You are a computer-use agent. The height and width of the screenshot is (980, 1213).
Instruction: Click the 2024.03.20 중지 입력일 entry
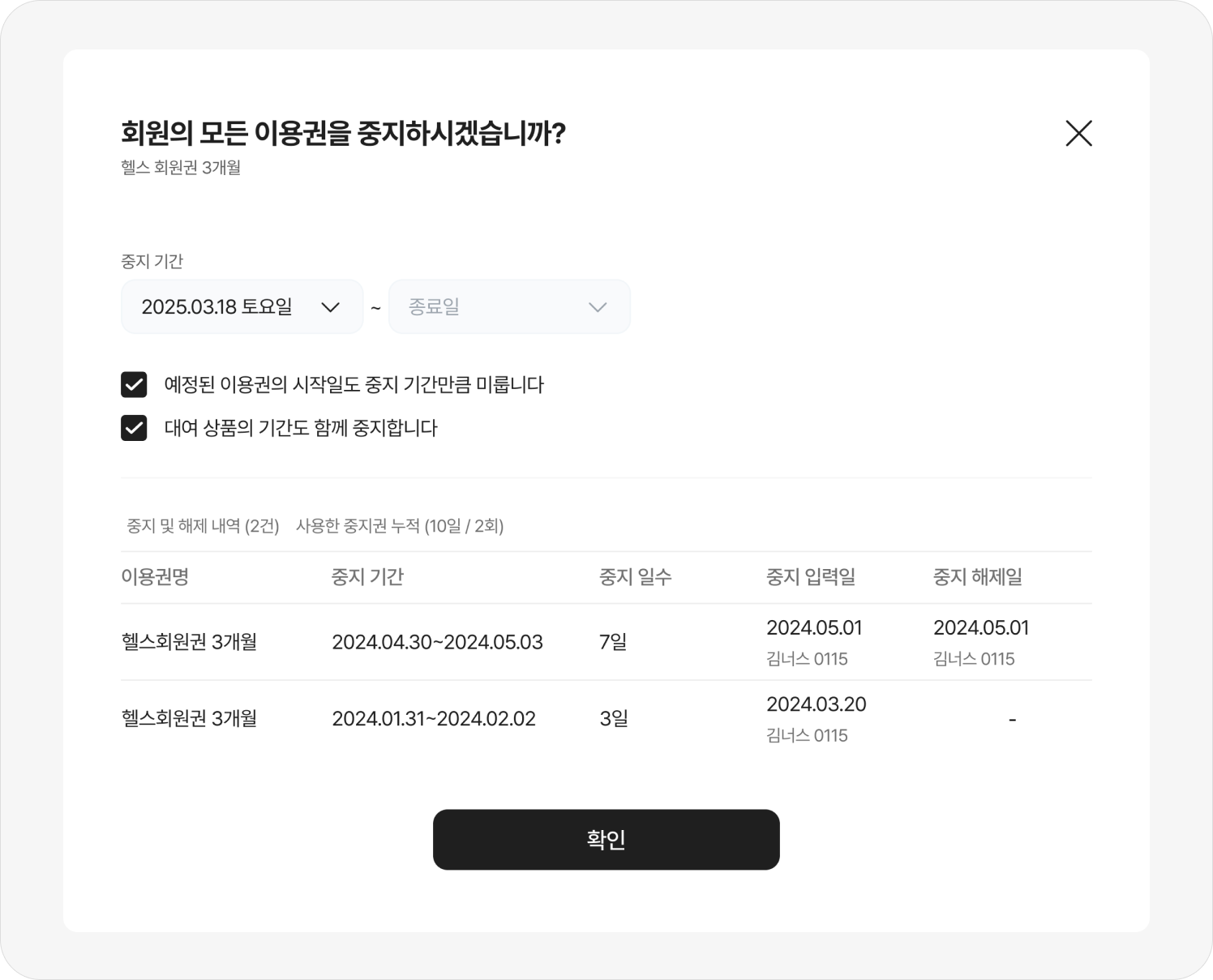817,704
